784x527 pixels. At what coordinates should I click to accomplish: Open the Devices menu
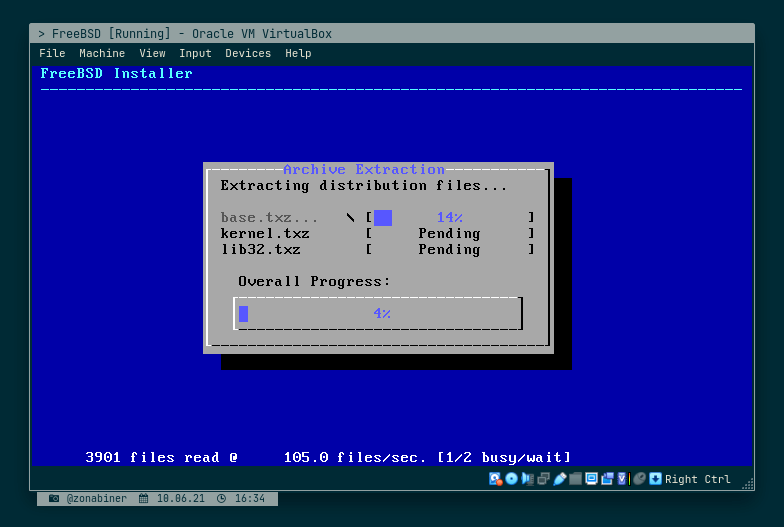[x=248, y=53]
